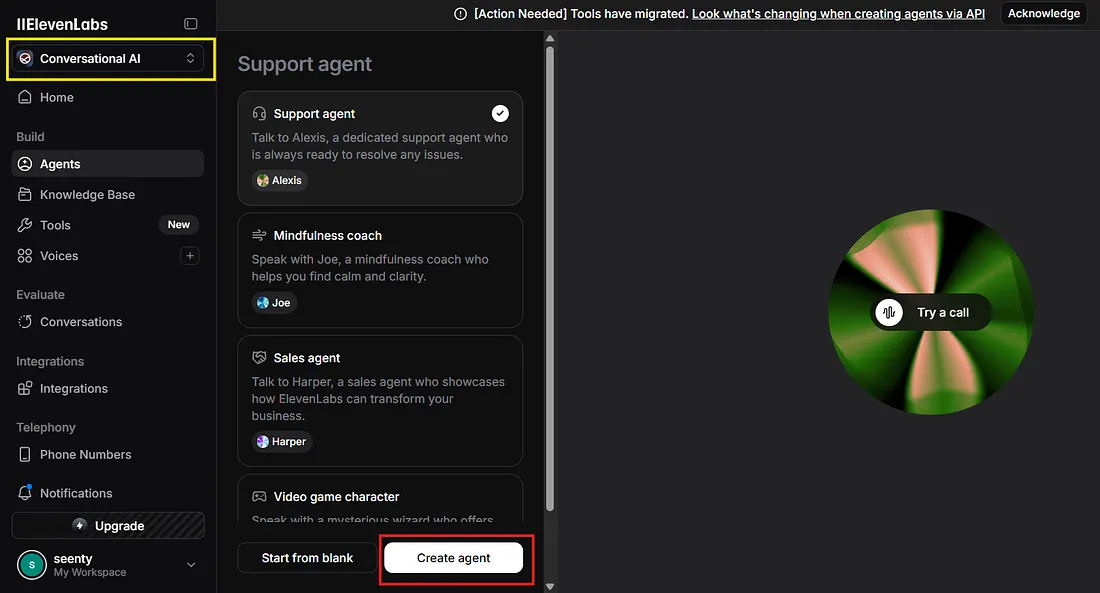Click the Joe voice chip

coord(274,302)
